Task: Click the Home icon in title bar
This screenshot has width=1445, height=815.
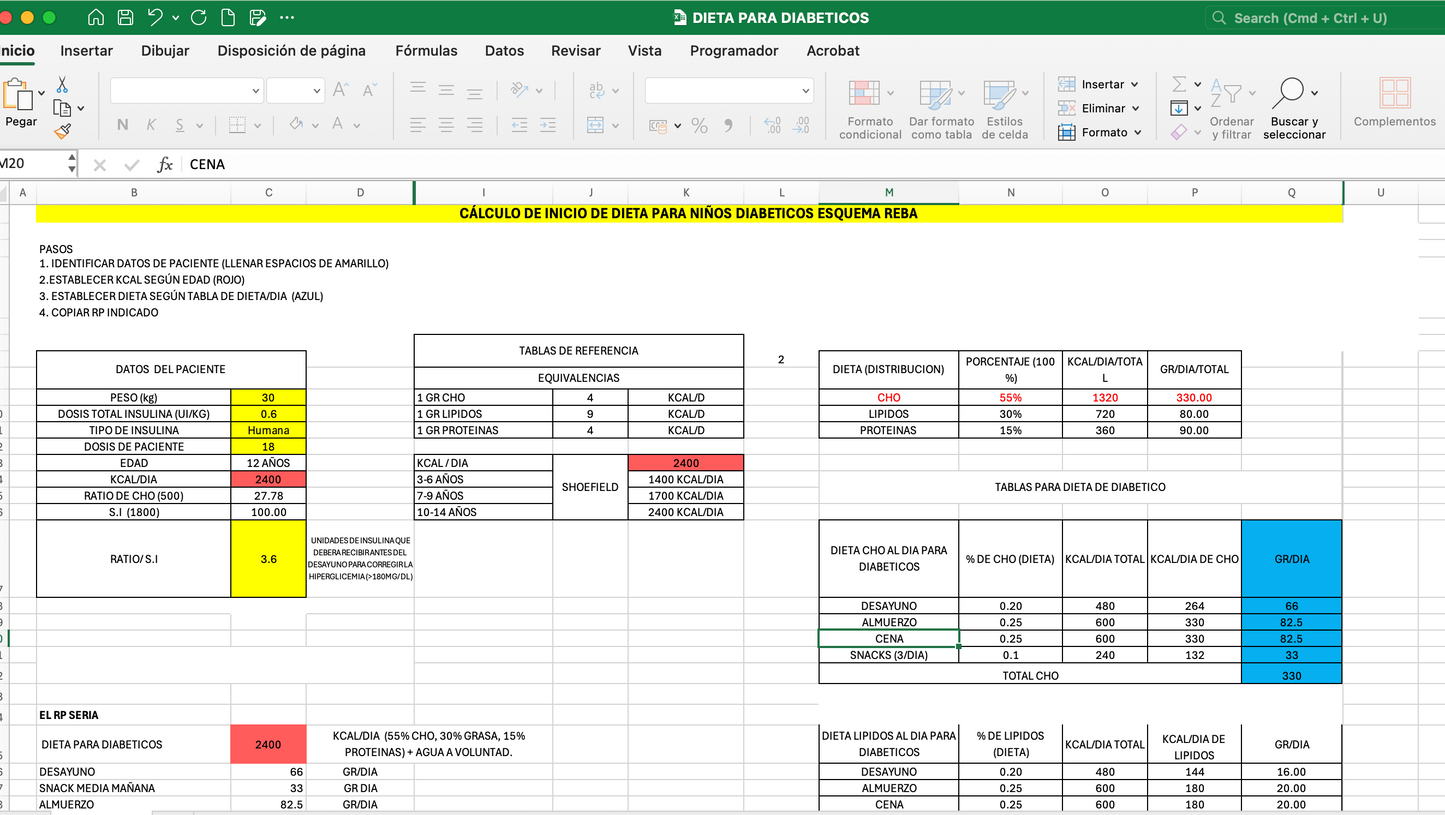Action: point(96,18)
